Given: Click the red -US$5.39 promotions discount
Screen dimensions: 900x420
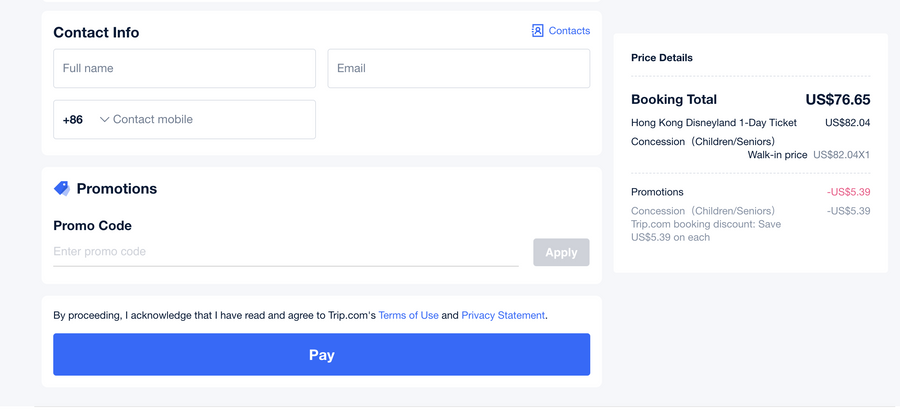Looking at the screenshot, I should point(848,192).
